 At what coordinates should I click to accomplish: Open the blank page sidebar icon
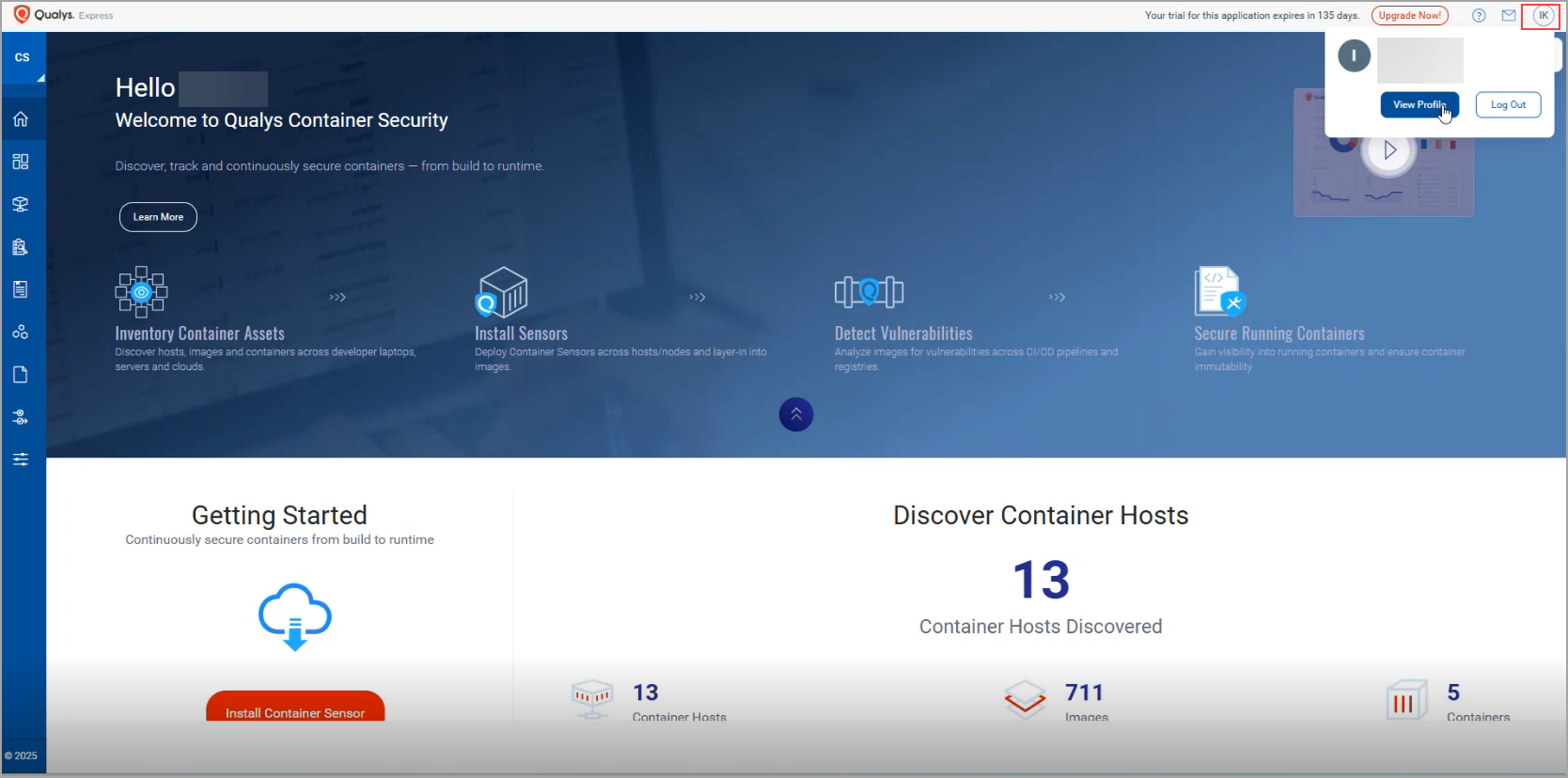tap(21, 375)
